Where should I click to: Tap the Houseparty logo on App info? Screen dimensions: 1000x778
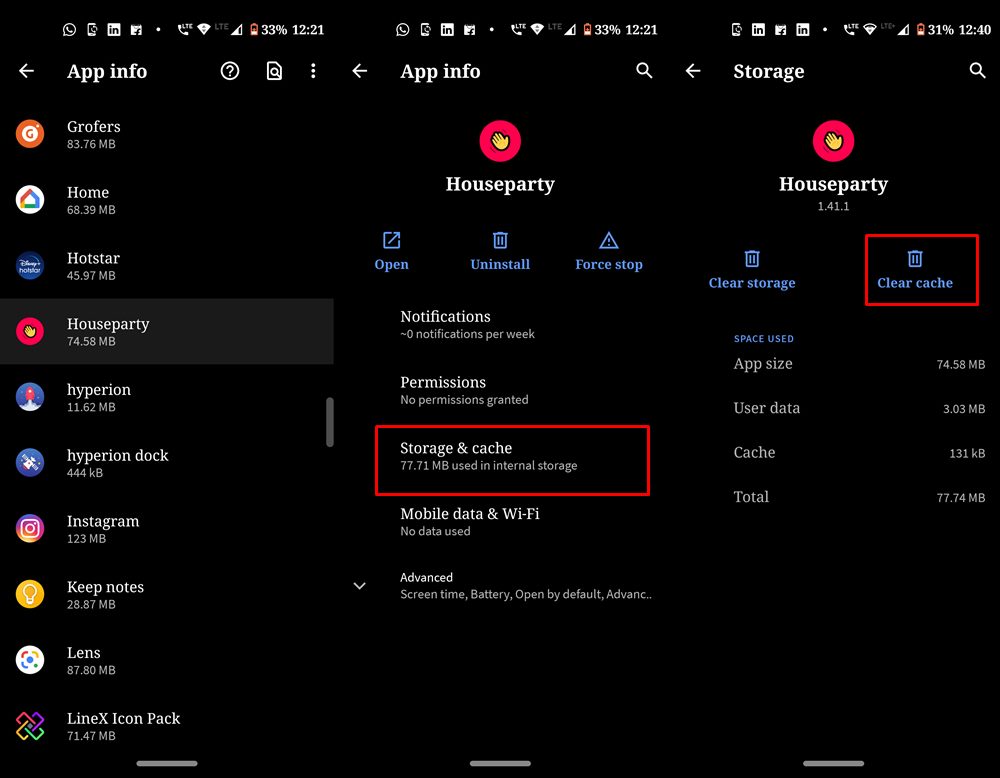(500, 141)
